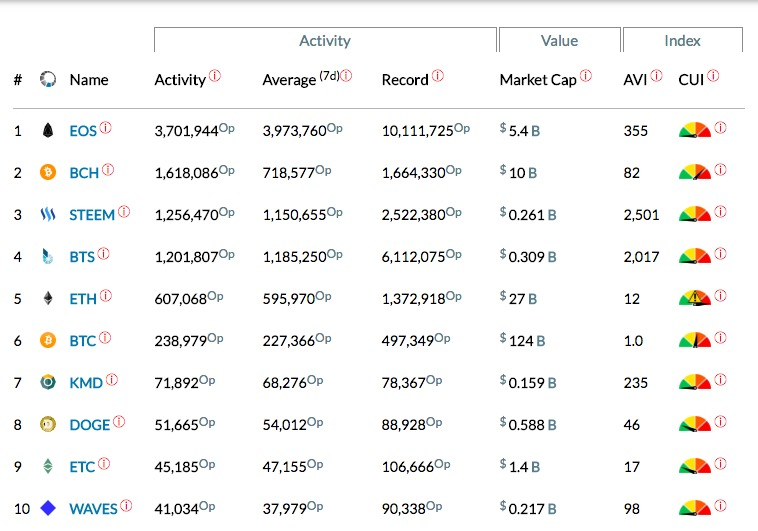This screenshot has height=531, width=758.
Task: Click the ETC green diamond logo
Action: 48,466
